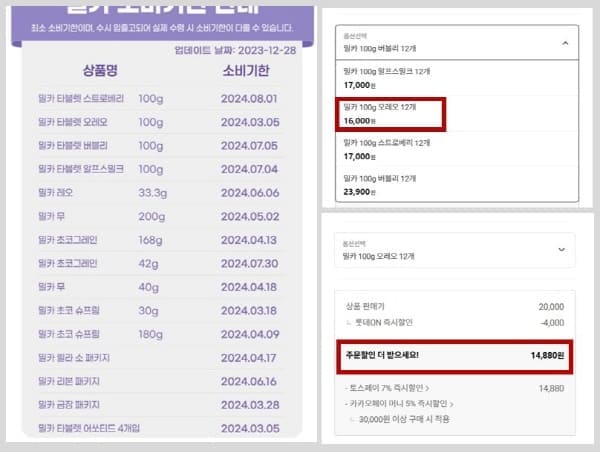
Task: Click the '밀카 타블렛 버블리' product name
Action: [x=73, y=146]
